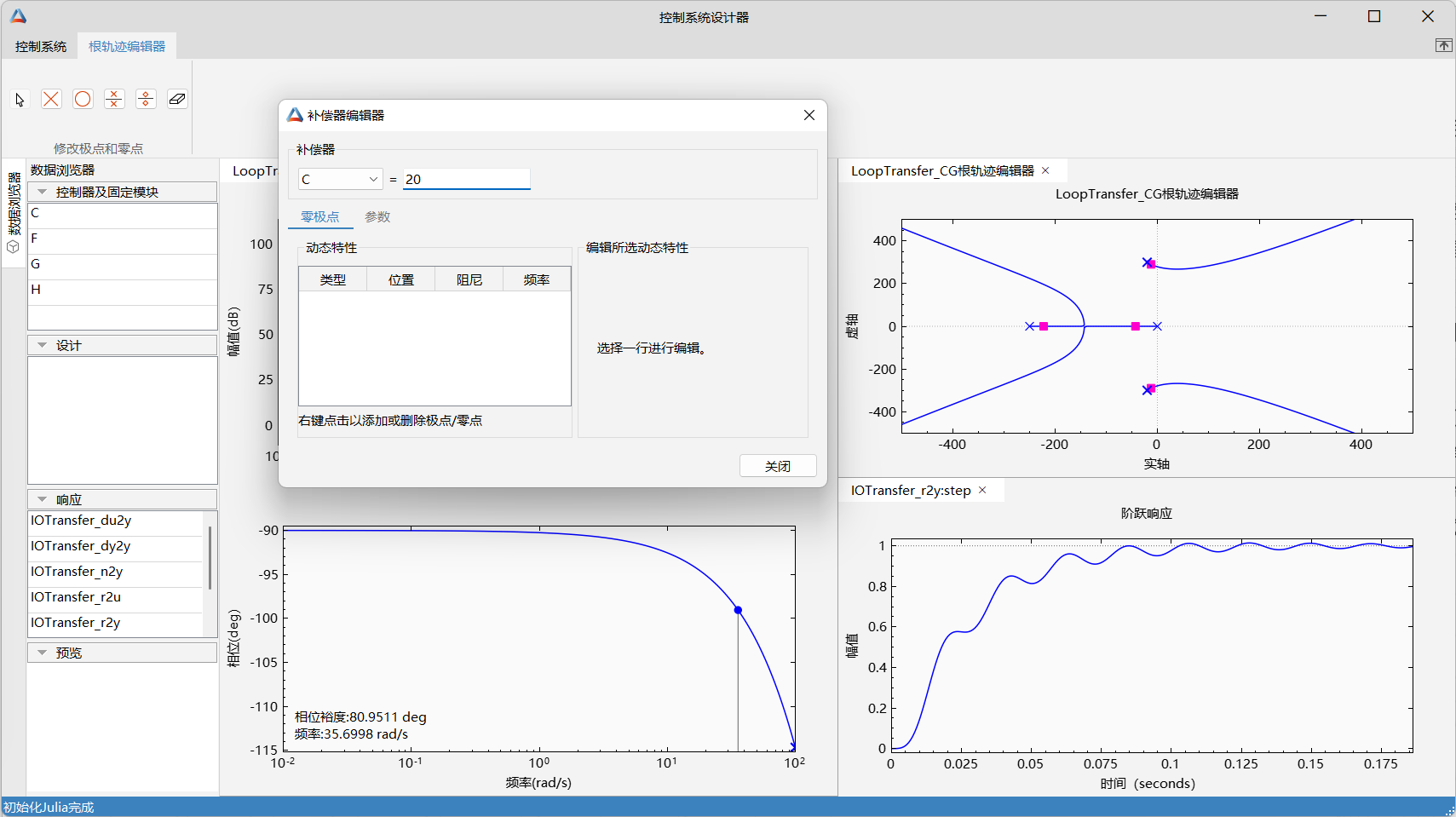The width and height of the screenshot is (1456, 817).
Task: Click the phase margin dot on the phase plot
Action: tap(738, 610)
